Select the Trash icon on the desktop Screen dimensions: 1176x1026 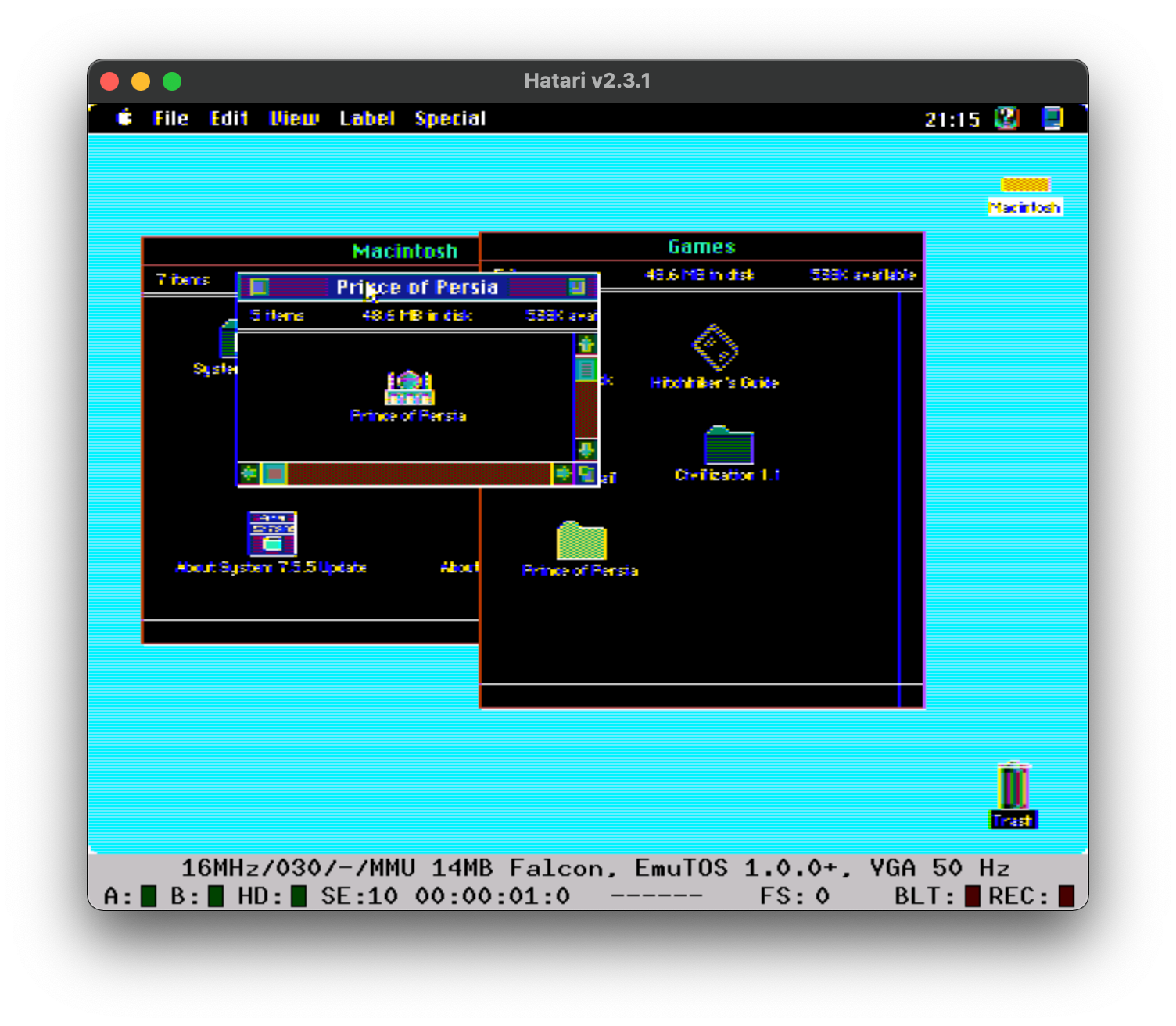click(1013, 794)
